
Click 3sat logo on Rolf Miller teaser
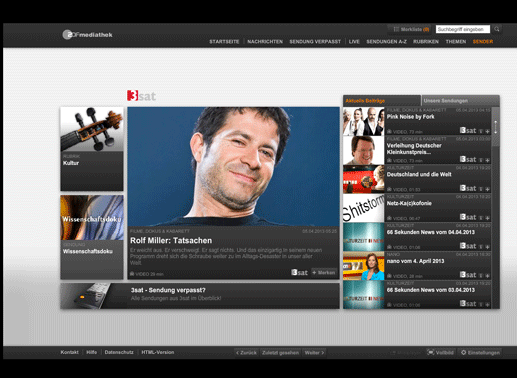coord(299,272)
